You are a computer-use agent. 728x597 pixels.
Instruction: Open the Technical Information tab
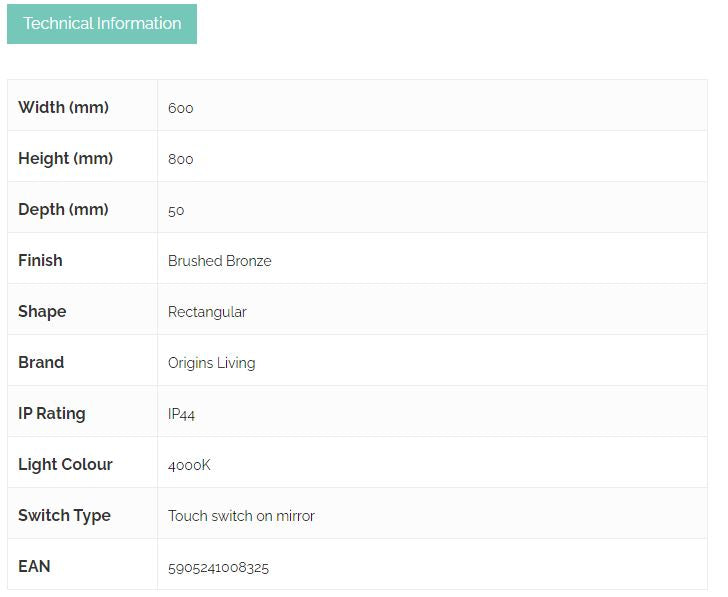pos(102,24)
